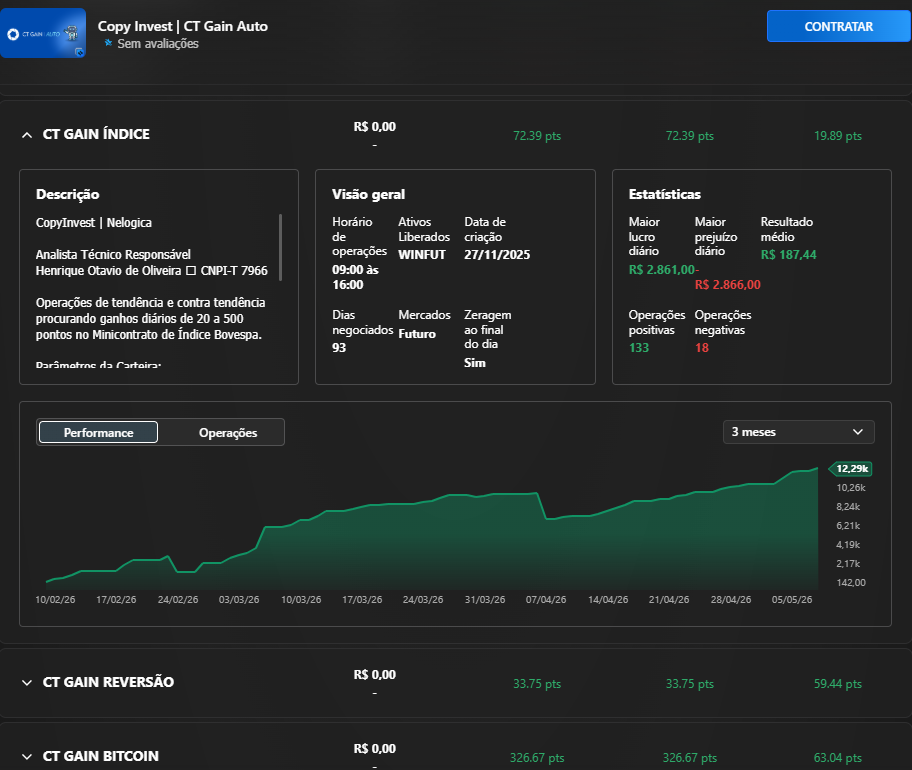Click the 63.04 pts value in the BITCOIN row
This screenshot has width=912, height=770.
838,758
